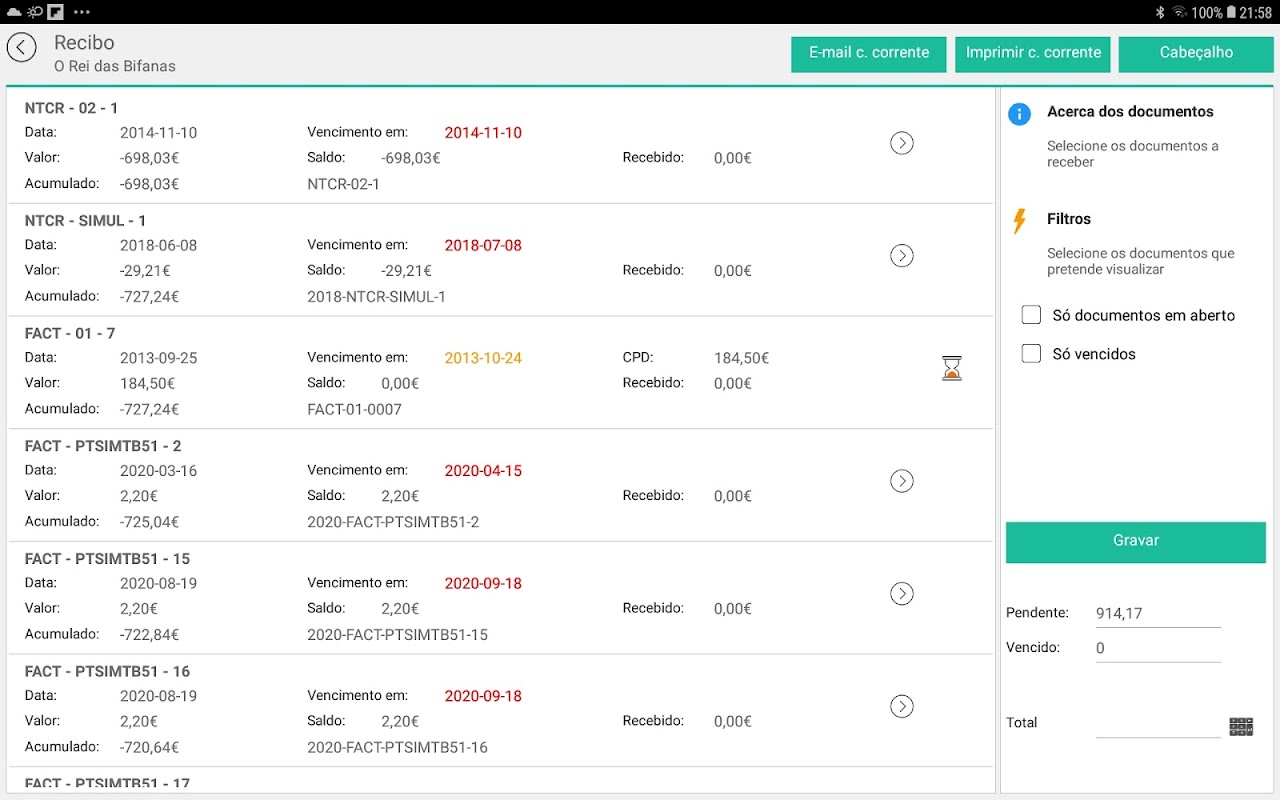Tap the hourglass icon on FACT - 01 - 7
1280x800 pixels.
tap(952, 368)
